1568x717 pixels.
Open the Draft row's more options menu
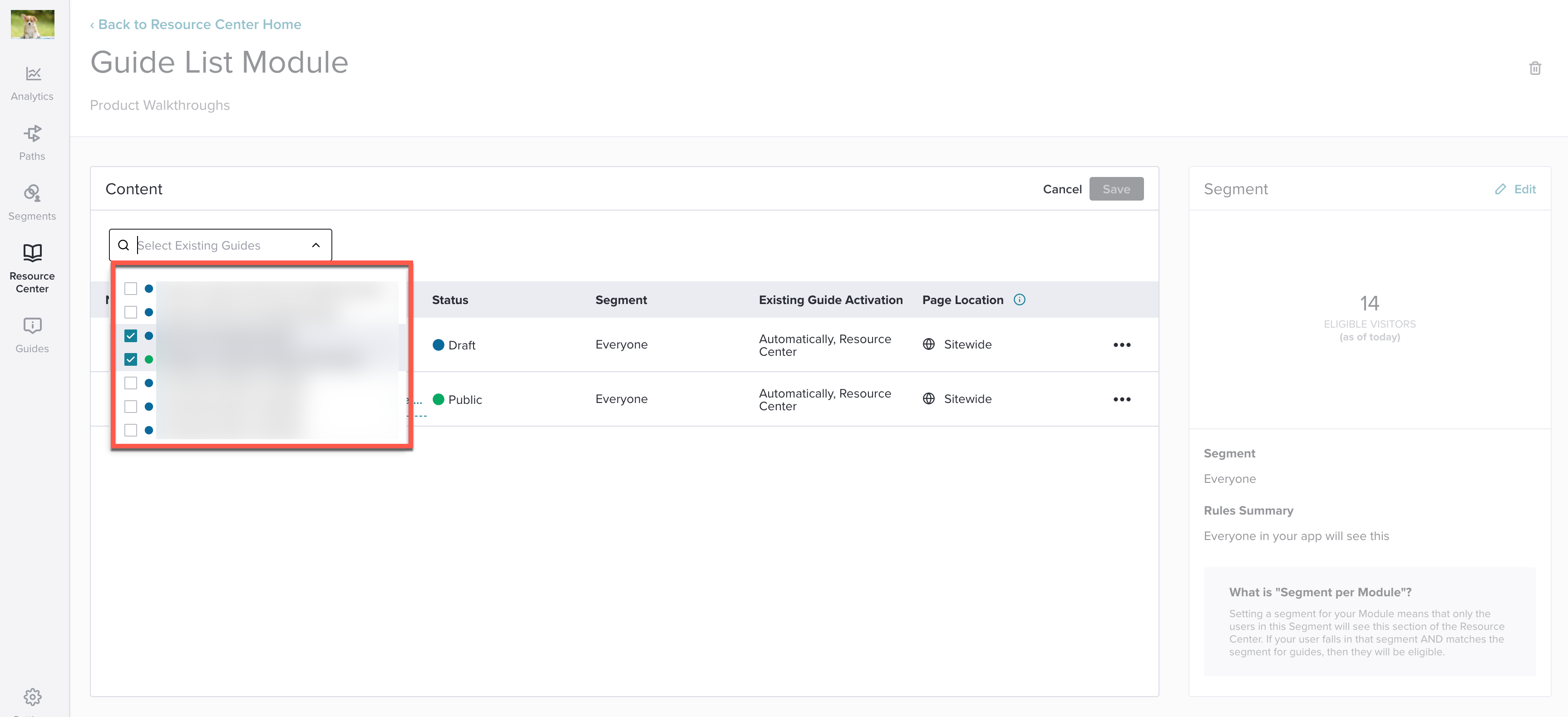tap(1121, 344)
